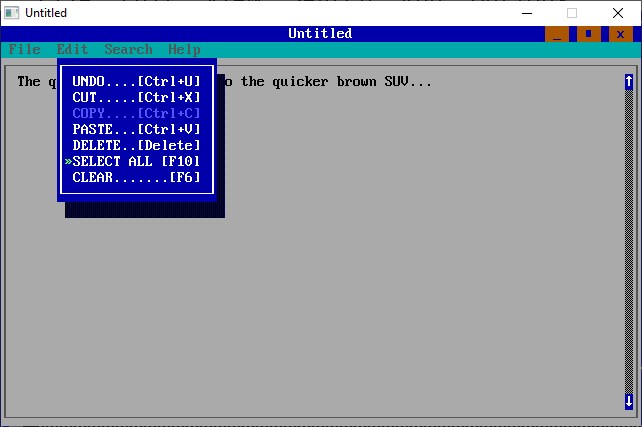The width and height of the screenshot is (642, 427).
Task: Click the inner orange maximize square button
Action: pyautogui.click(x=589, y=34)
